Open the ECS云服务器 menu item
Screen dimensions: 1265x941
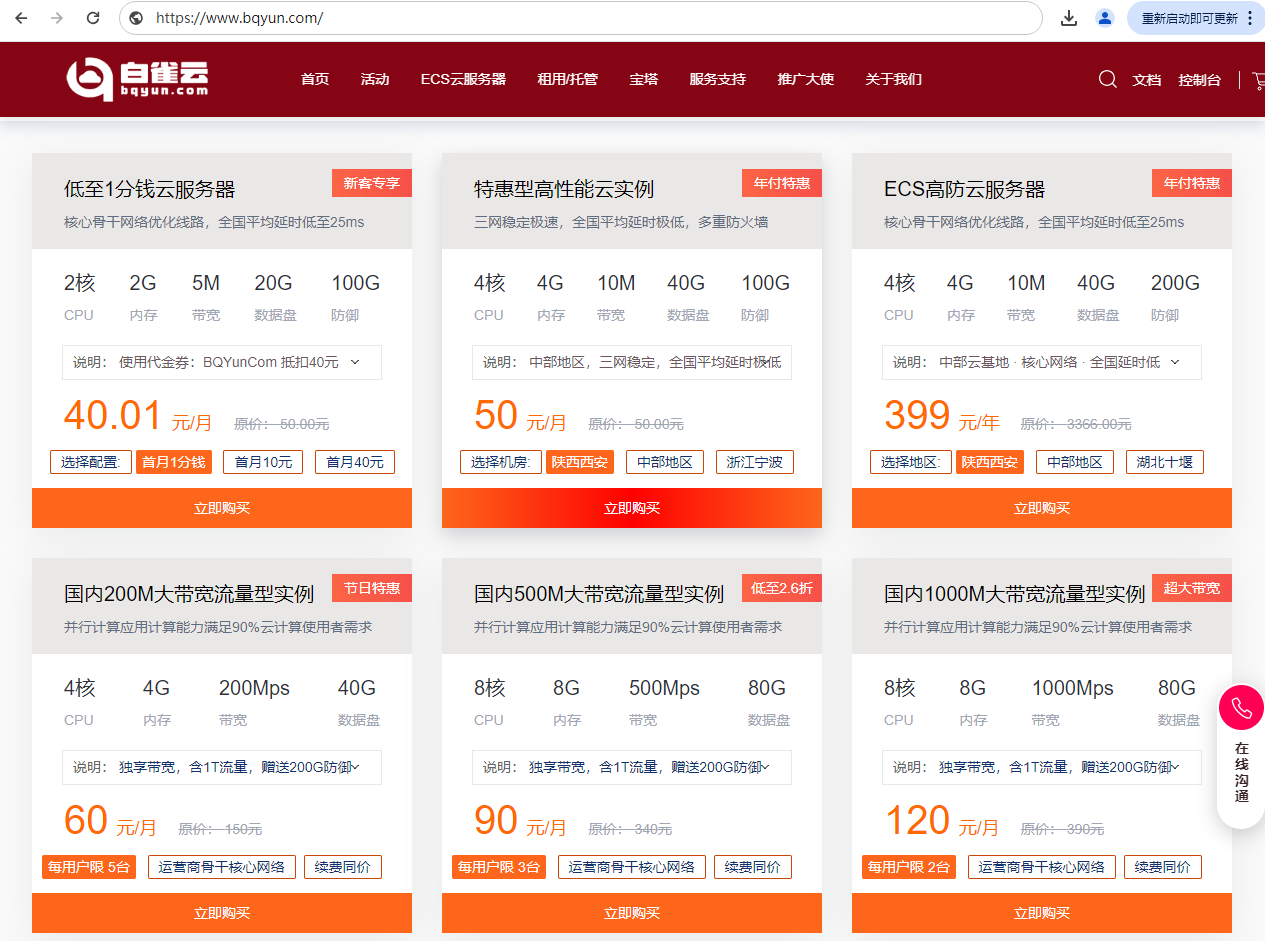click(463, 79)
